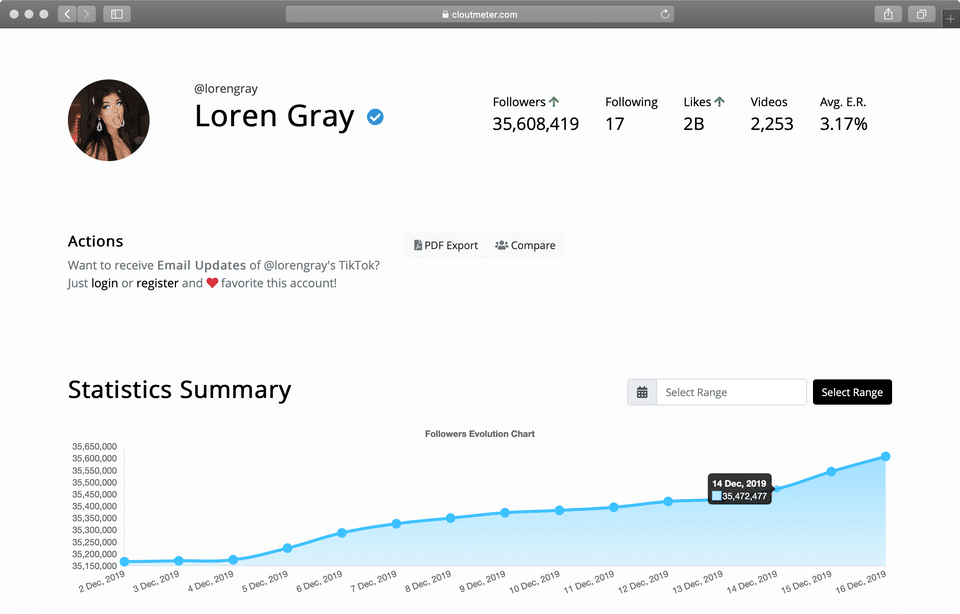
Task: Select the 9 Dec, 2019 data point
Action: tap(504, 512)
